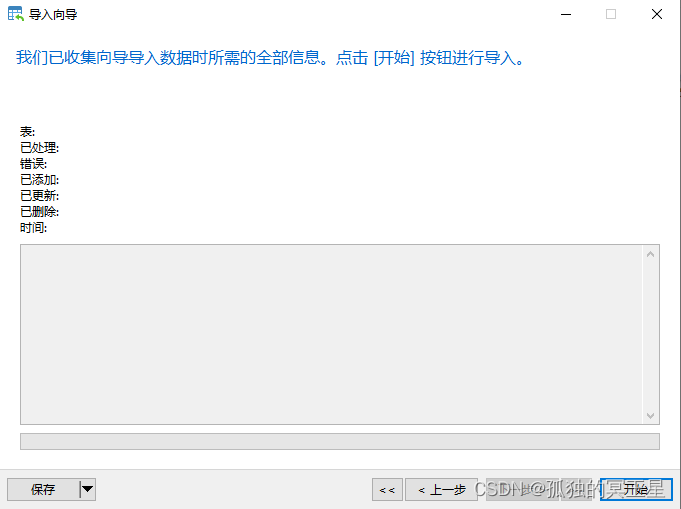Click the log scrollbar up arrow
Viewport: 681px width, 509px height.
pos(650,254)
